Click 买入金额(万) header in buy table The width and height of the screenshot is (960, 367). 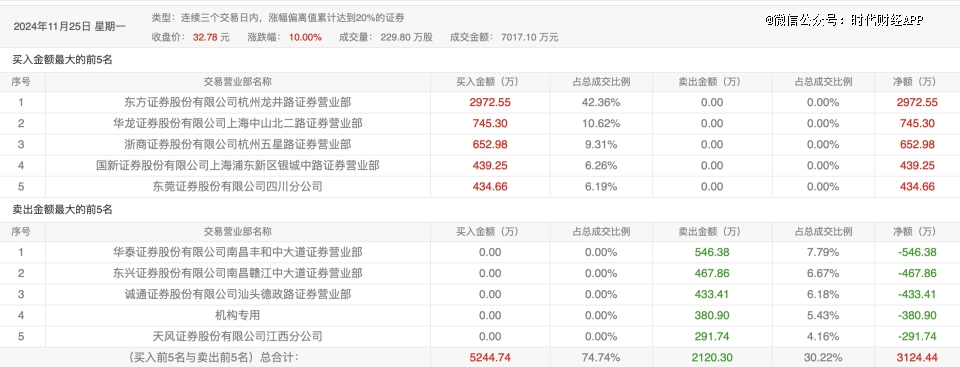[490, 81]
